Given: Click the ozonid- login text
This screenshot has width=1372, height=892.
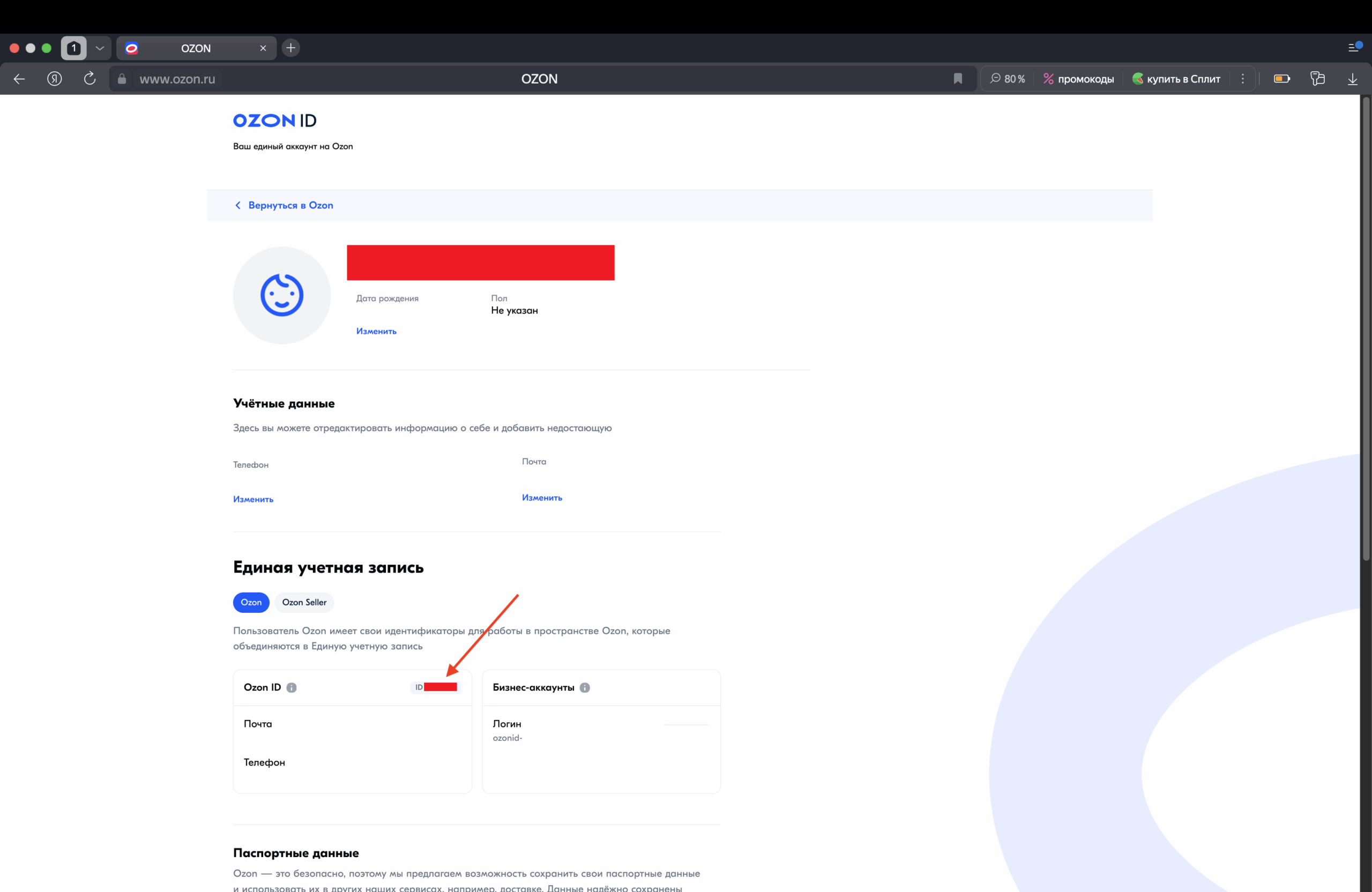Looking at the screenshot, I should pyautogui.click(x=508, y=738).
